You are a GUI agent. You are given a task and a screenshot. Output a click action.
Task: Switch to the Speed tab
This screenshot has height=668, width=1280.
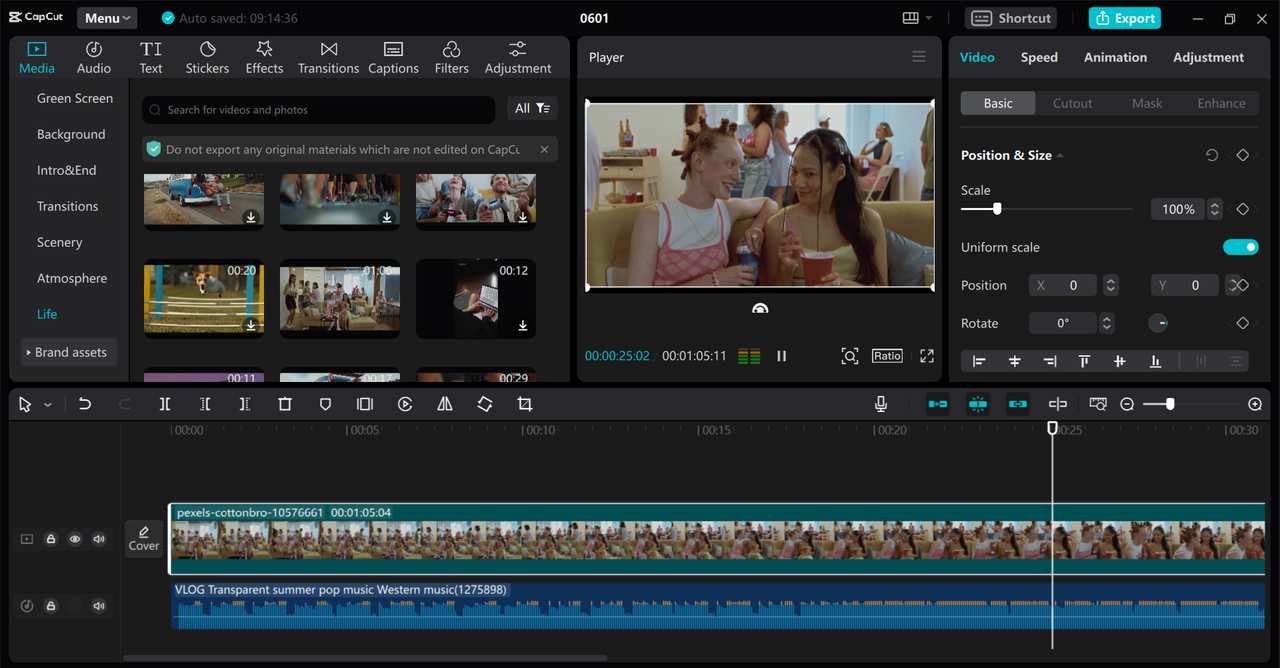[x=1039, y=57]
